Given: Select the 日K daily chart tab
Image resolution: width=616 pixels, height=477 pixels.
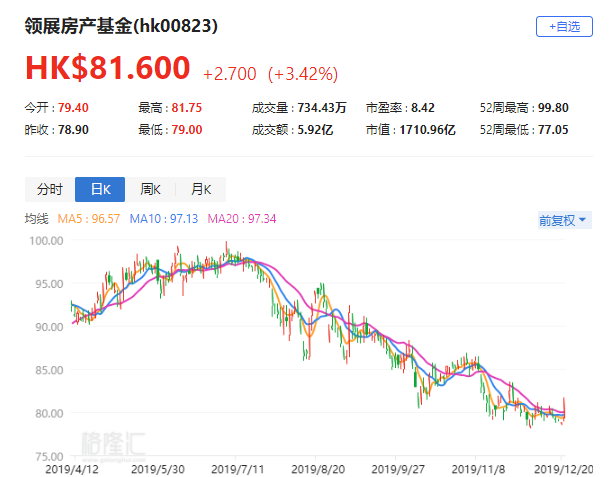Looking at the screenshot, I should tap(100, 190).
